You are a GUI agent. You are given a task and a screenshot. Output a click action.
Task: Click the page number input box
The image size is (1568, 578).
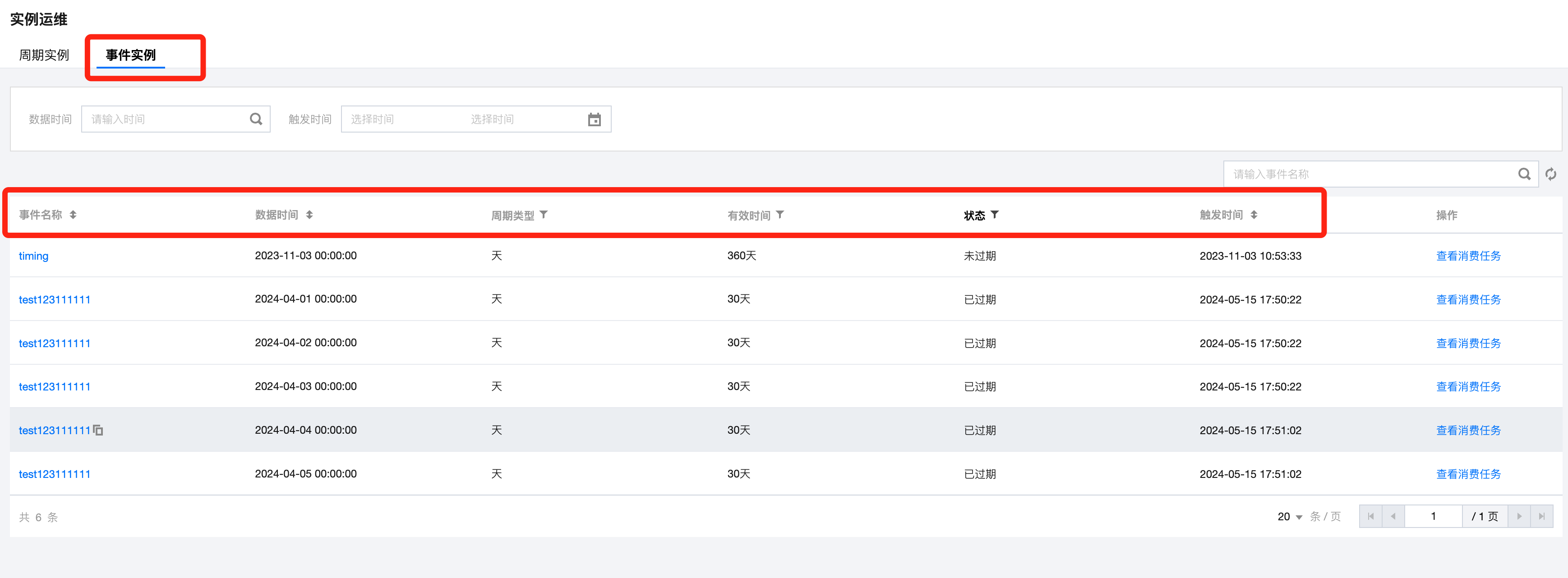point(1433,517)
